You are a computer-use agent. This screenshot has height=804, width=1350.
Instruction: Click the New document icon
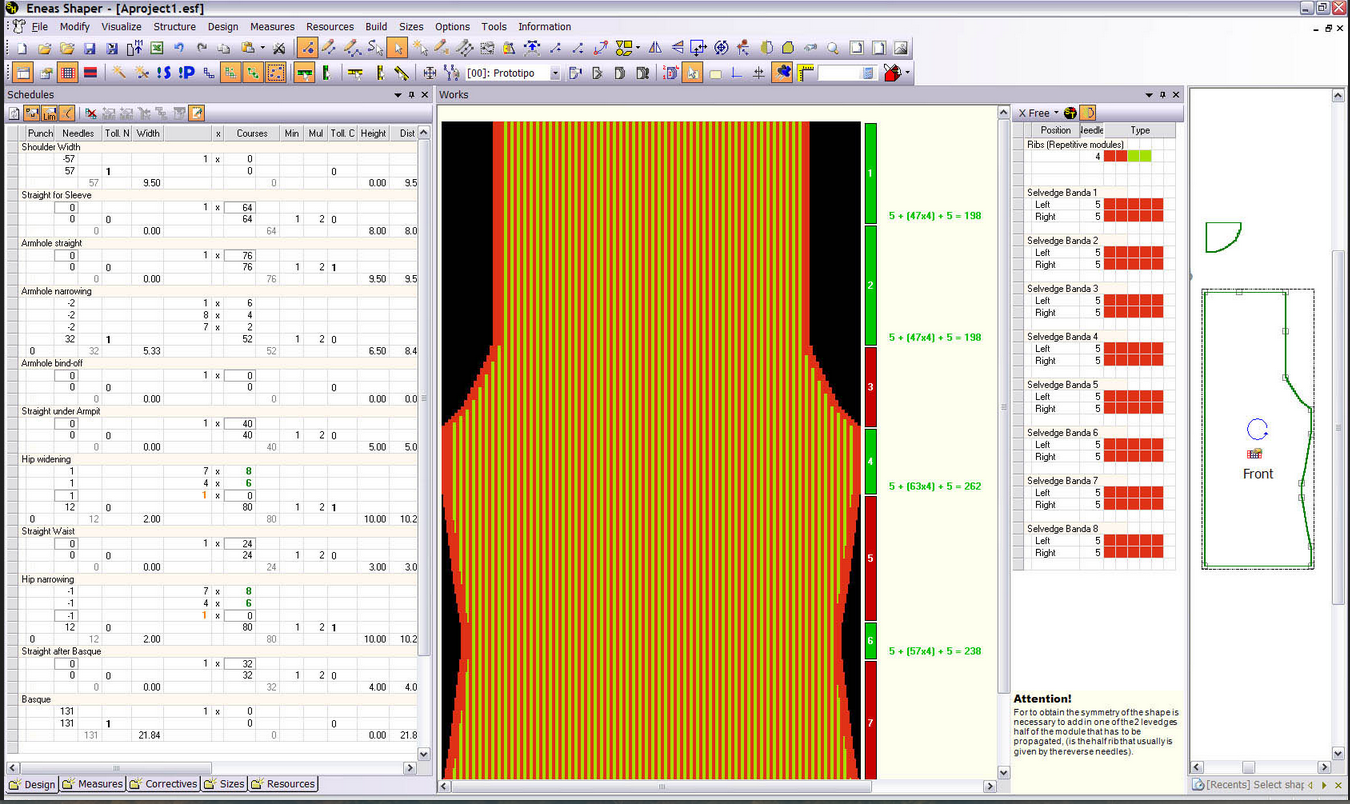[x=22, y=48]
